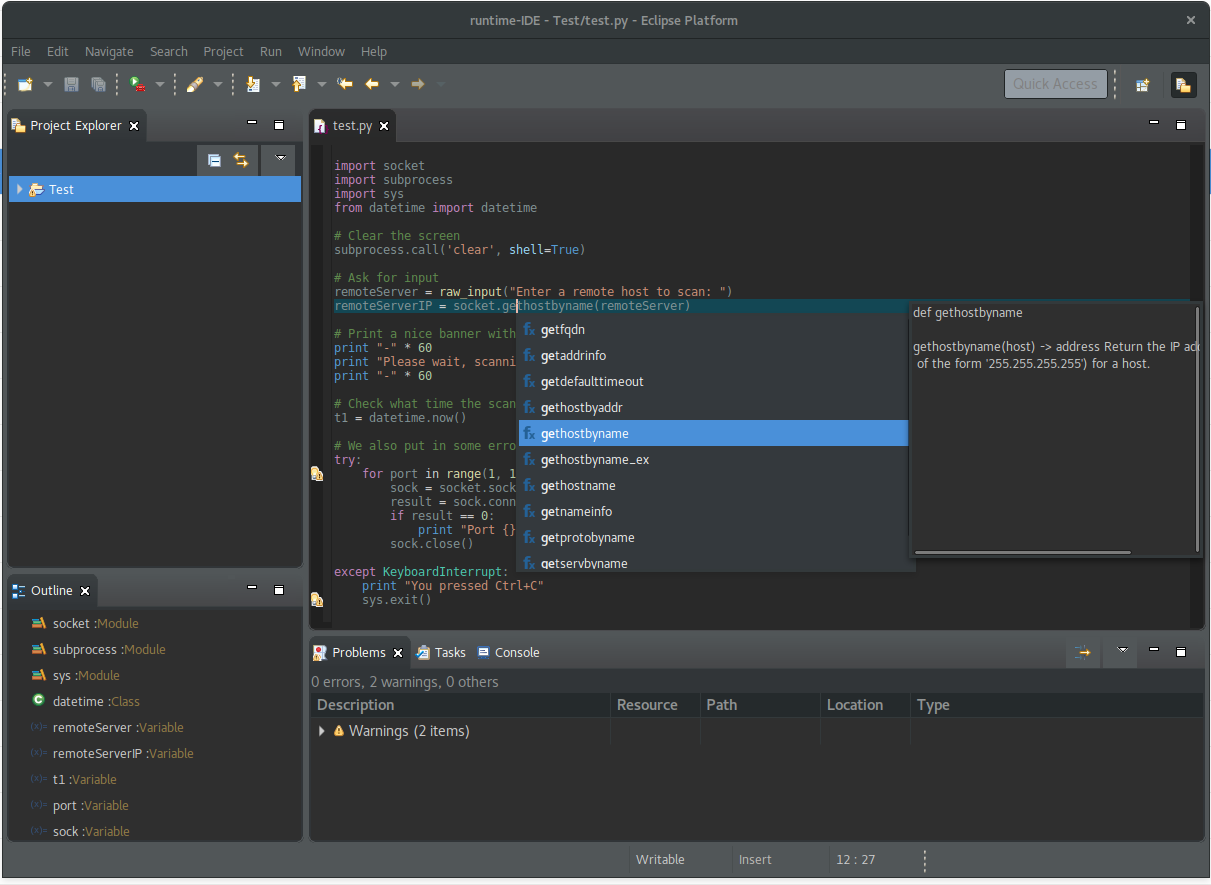This screenshot has height=885, width=1211.
Task: Open the Next Annotation dropdown arrow
Action: (276, 85)
